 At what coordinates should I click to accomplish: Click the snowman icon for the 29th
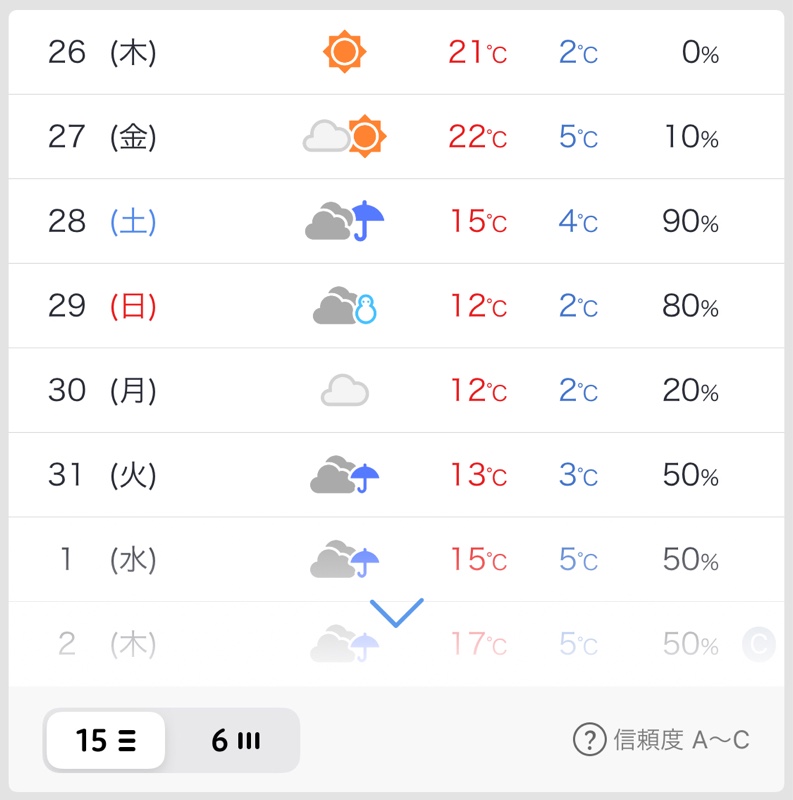click(x=344, y=306)
